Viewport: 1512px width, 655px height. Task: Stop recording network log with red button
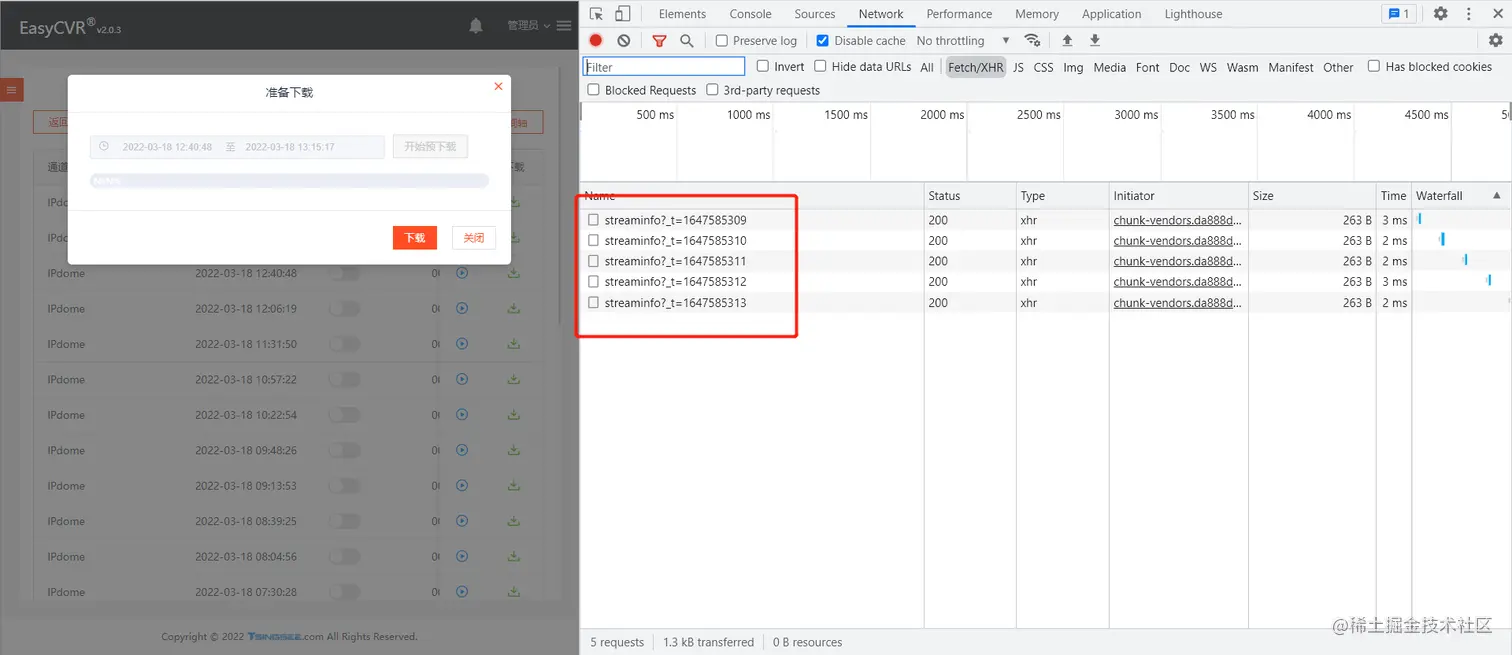[x=596, y=40]
